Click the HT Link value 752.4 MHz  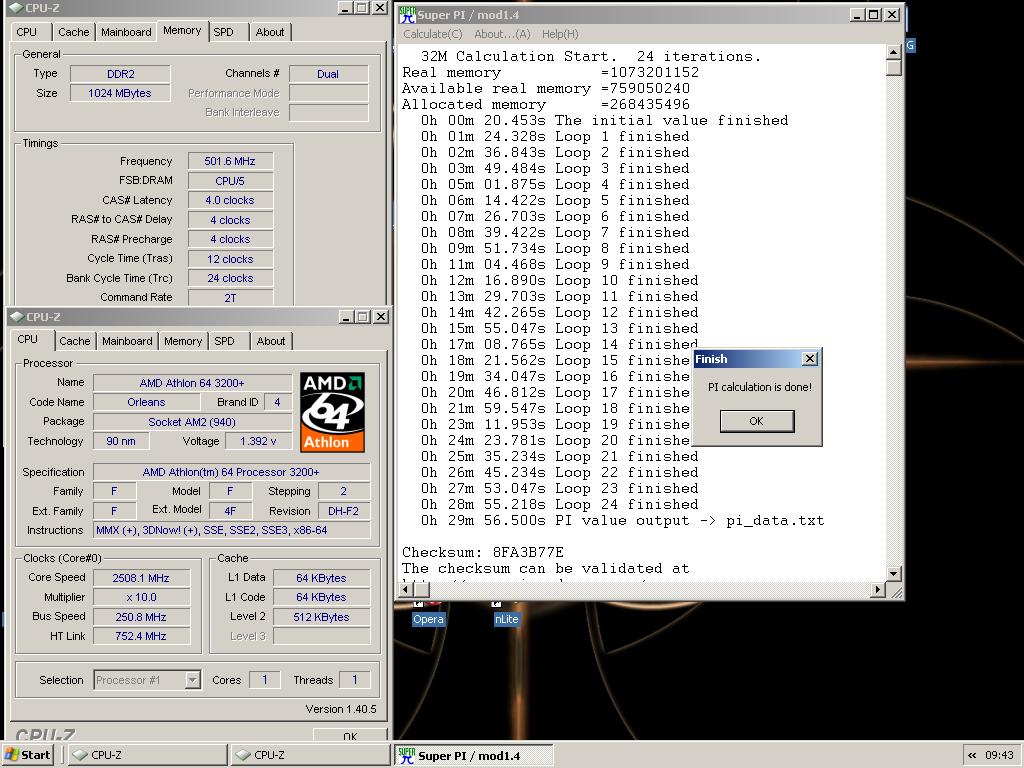click(x=142, y=636)
